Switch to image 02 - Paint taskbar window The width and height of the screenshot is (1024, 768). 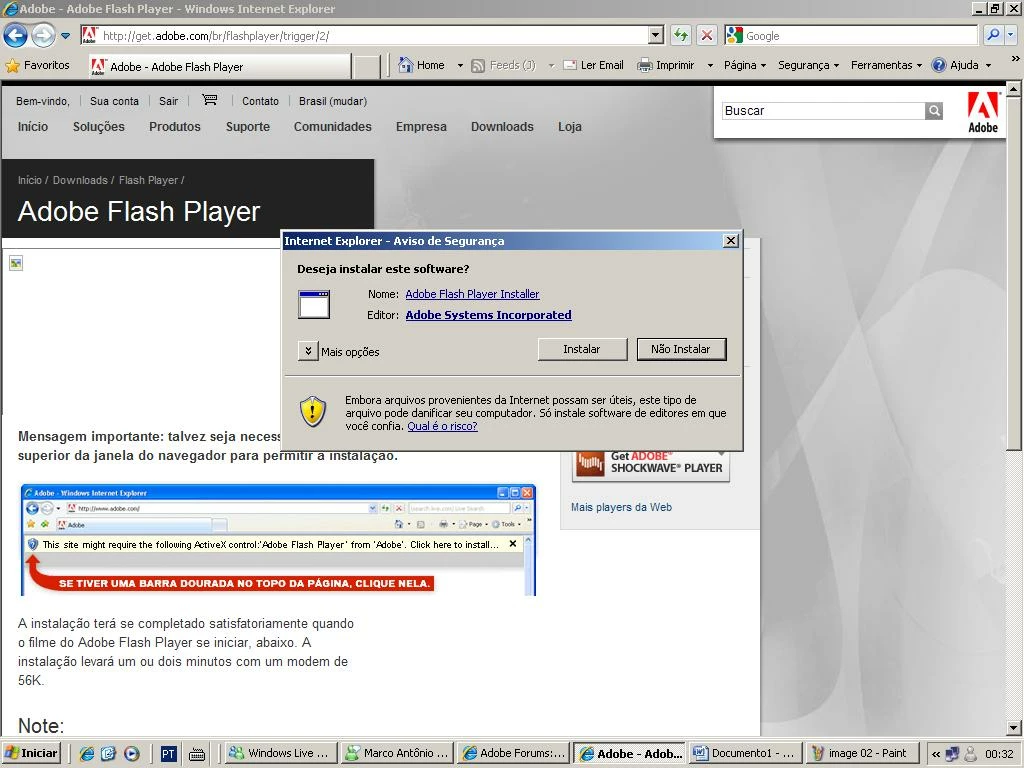[861, 753]
